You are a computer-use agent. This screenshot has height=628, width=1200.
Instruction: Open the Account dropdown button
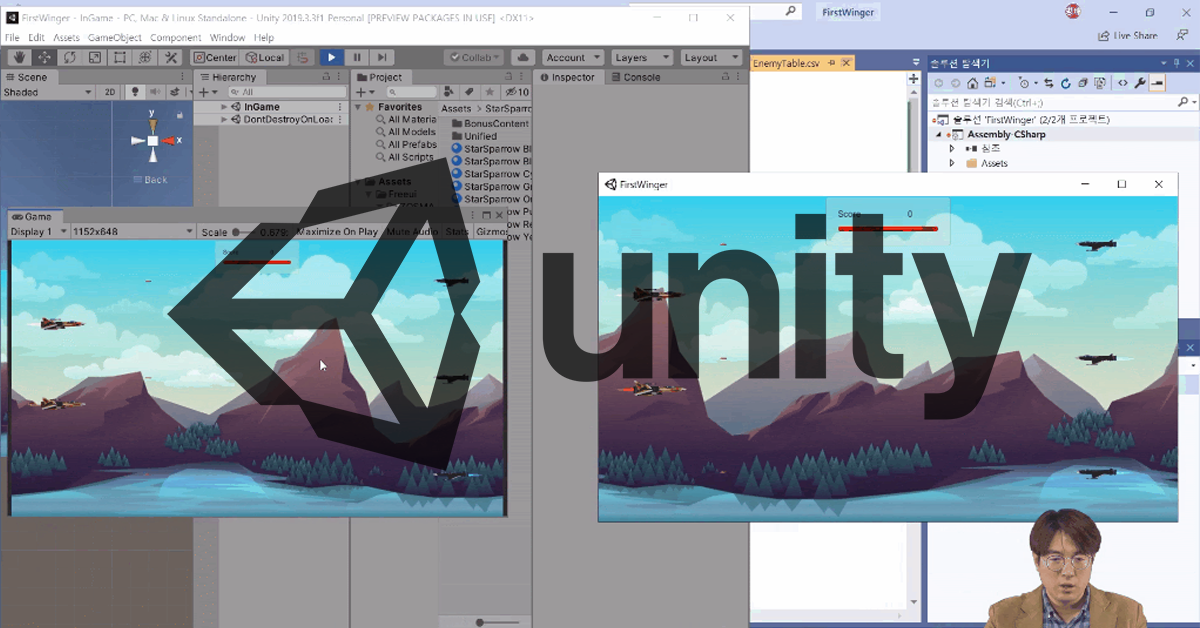tap(572, 58)
